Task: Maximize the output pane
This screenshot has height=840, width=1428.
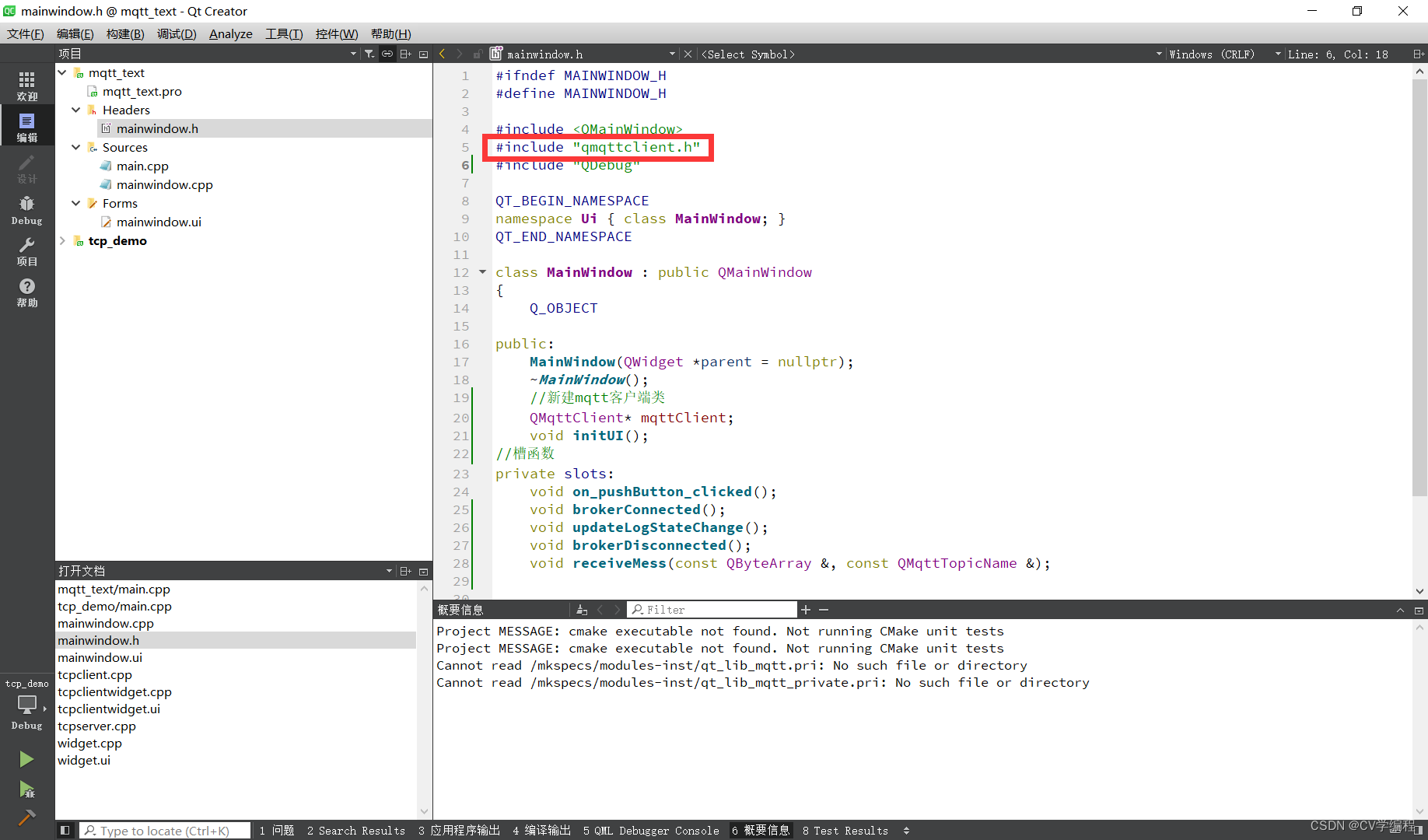Action: point(1400,611)
